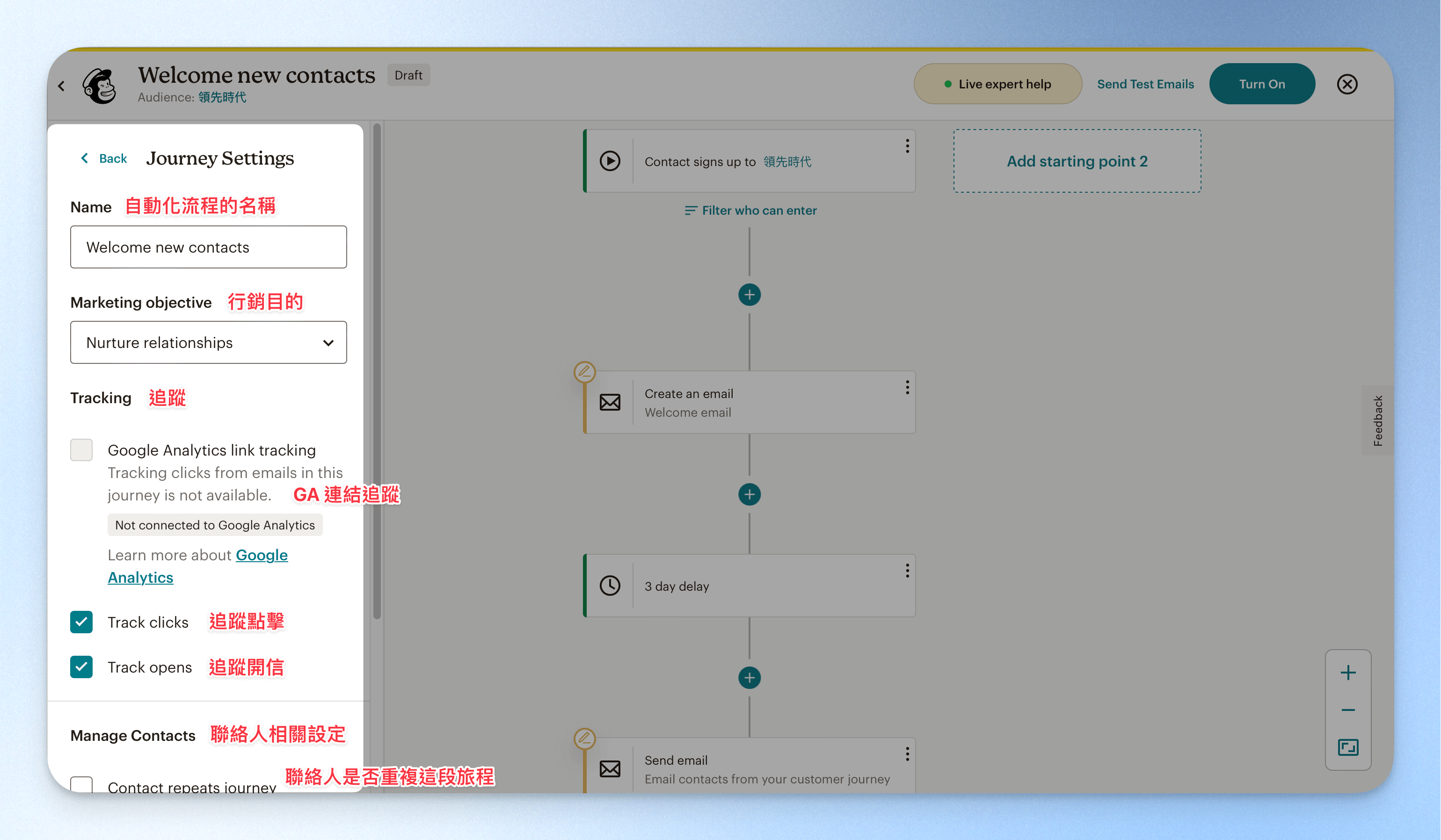Open the Google Analytics help link
The image size is (1441, 840).
click(x=197, y=566)
